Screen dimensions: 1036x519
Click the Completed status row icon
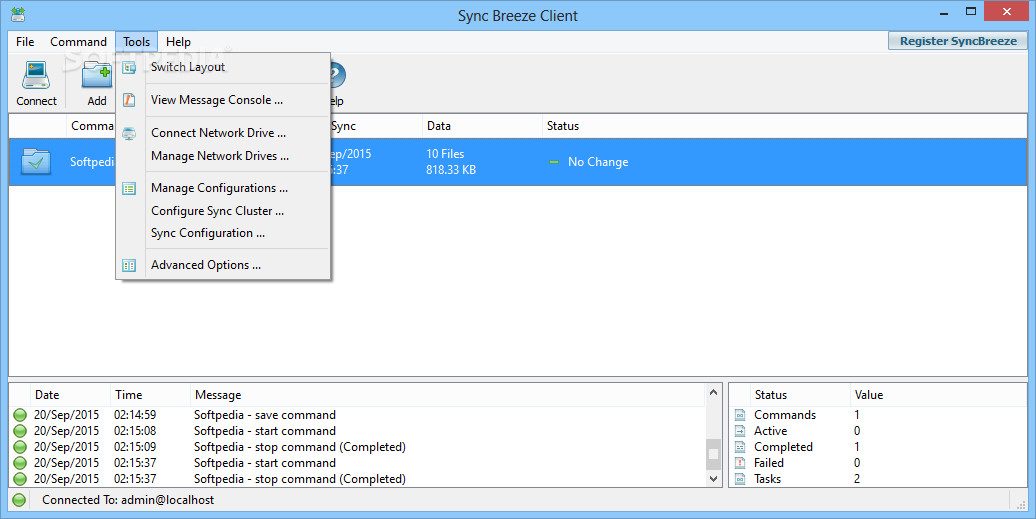click(x=740, y=447)
